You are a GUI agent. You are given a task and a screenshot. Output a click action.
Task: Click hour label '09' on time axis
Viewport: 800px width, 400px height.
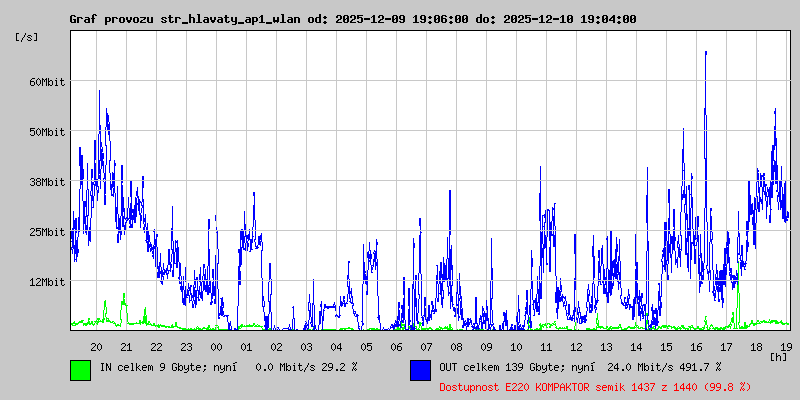pos(486,347)
